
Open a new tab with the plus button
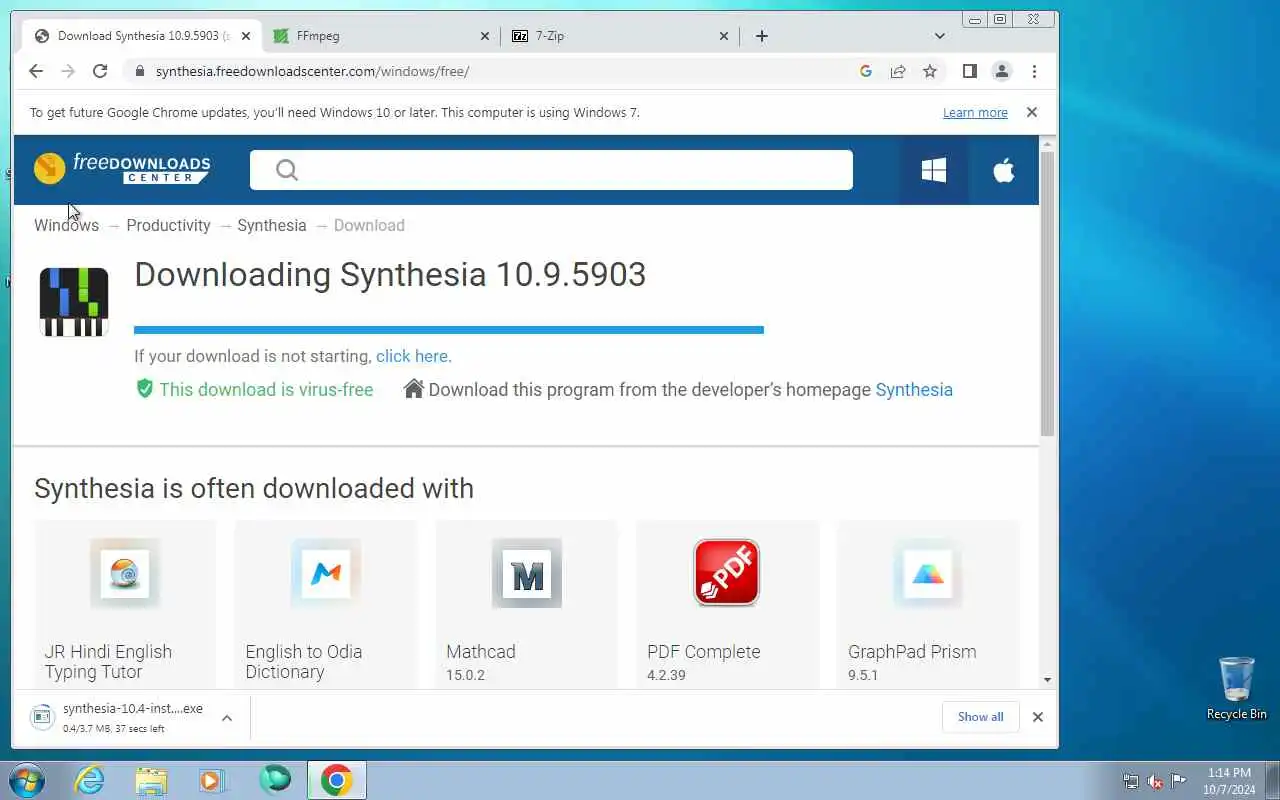(762, 36)
